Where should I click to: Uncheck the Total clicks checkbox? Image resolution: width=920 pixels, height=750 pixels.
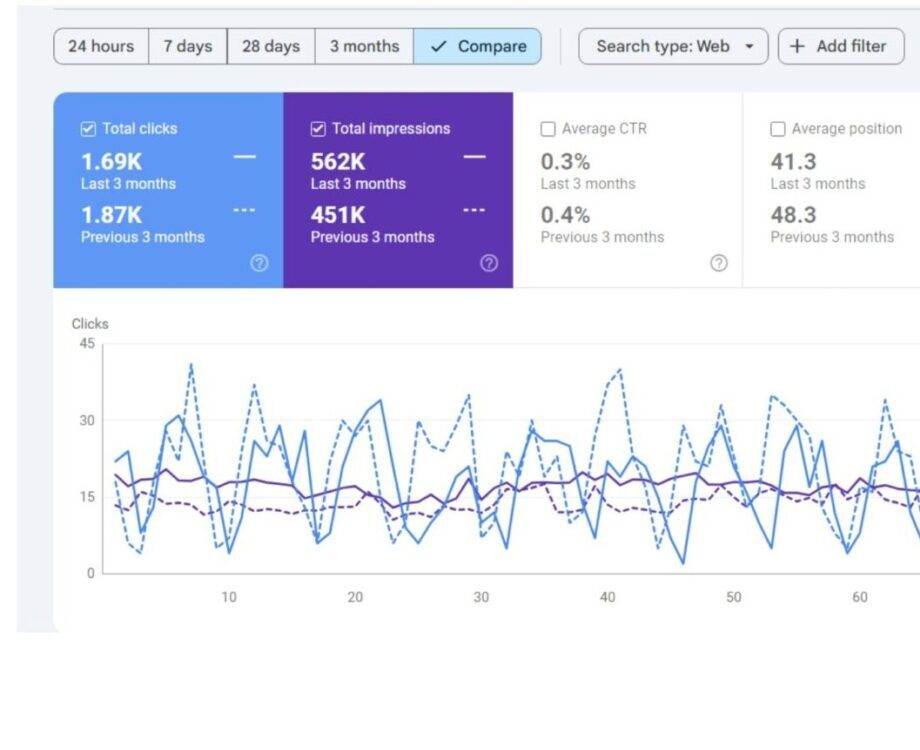tap(88, 129)
